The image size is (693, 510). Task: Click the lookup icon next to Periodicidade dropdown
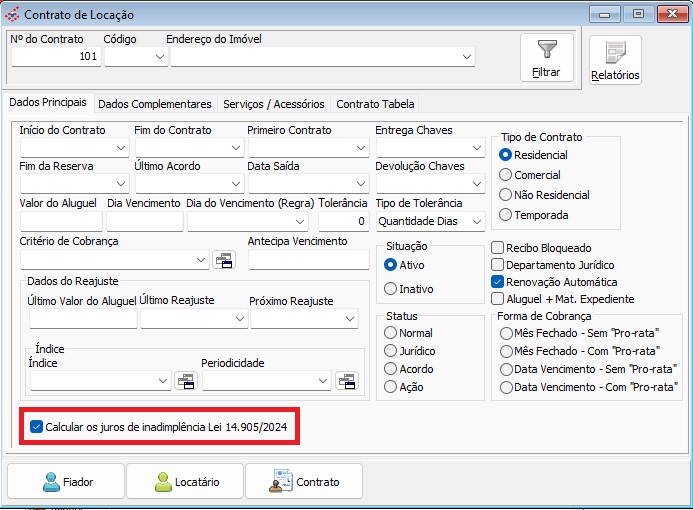(x=345, y=381)
